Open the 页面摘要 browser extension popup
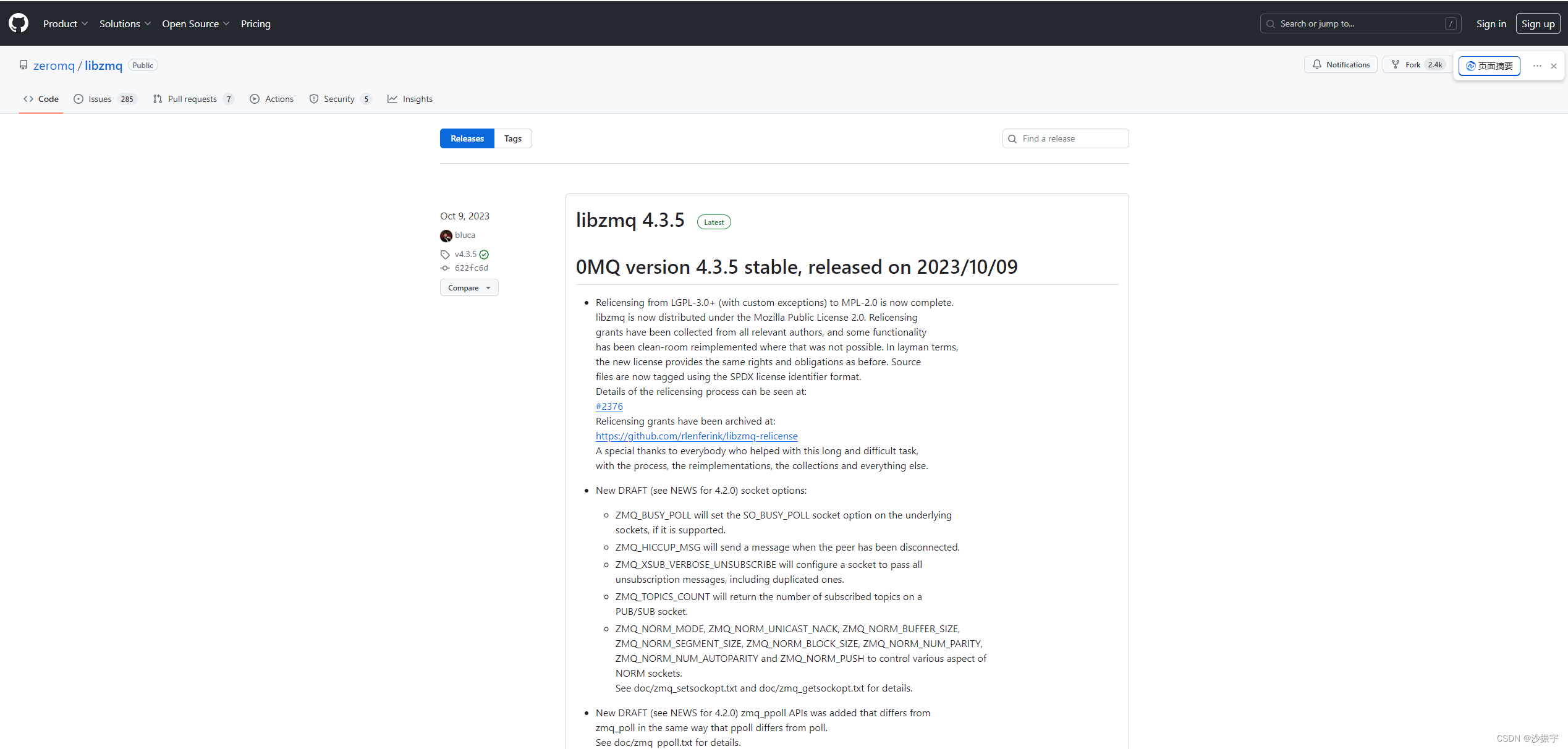 pyautogui.click(x=1489, y=66)
